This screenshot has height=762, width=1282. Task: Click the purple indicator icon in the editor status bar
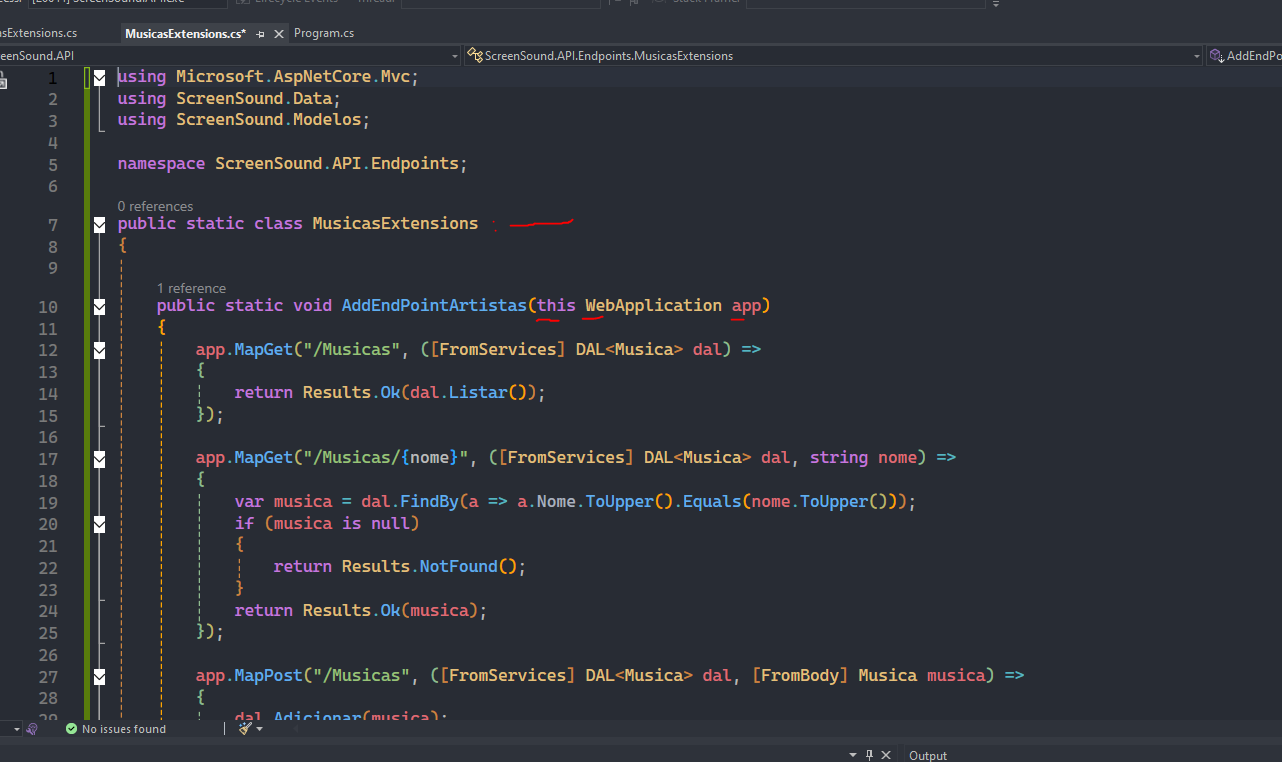point(32,729)
